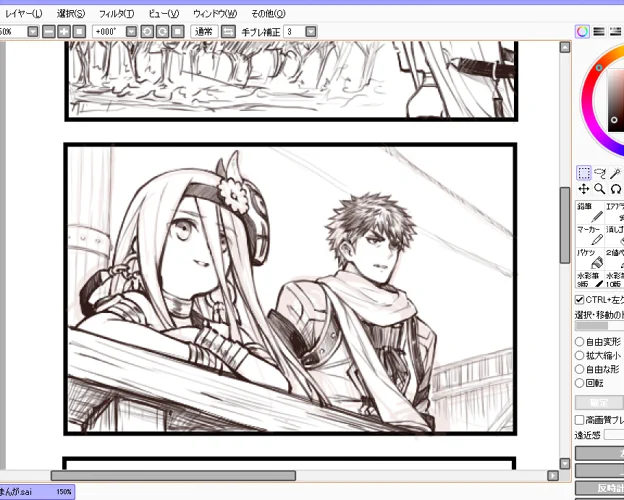Click the horizontal scrollbar right arrow
The height and width of the screenshot is (500, 624).
(553, 475)
